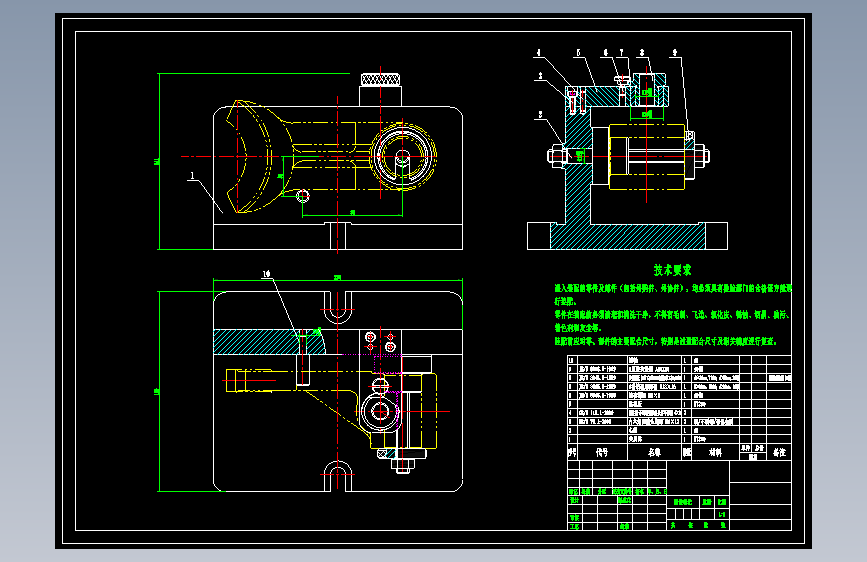Click the 材料 header cell in parts list
The height and width of the screenshot is (562, 867).
click(x=715, y=452)
